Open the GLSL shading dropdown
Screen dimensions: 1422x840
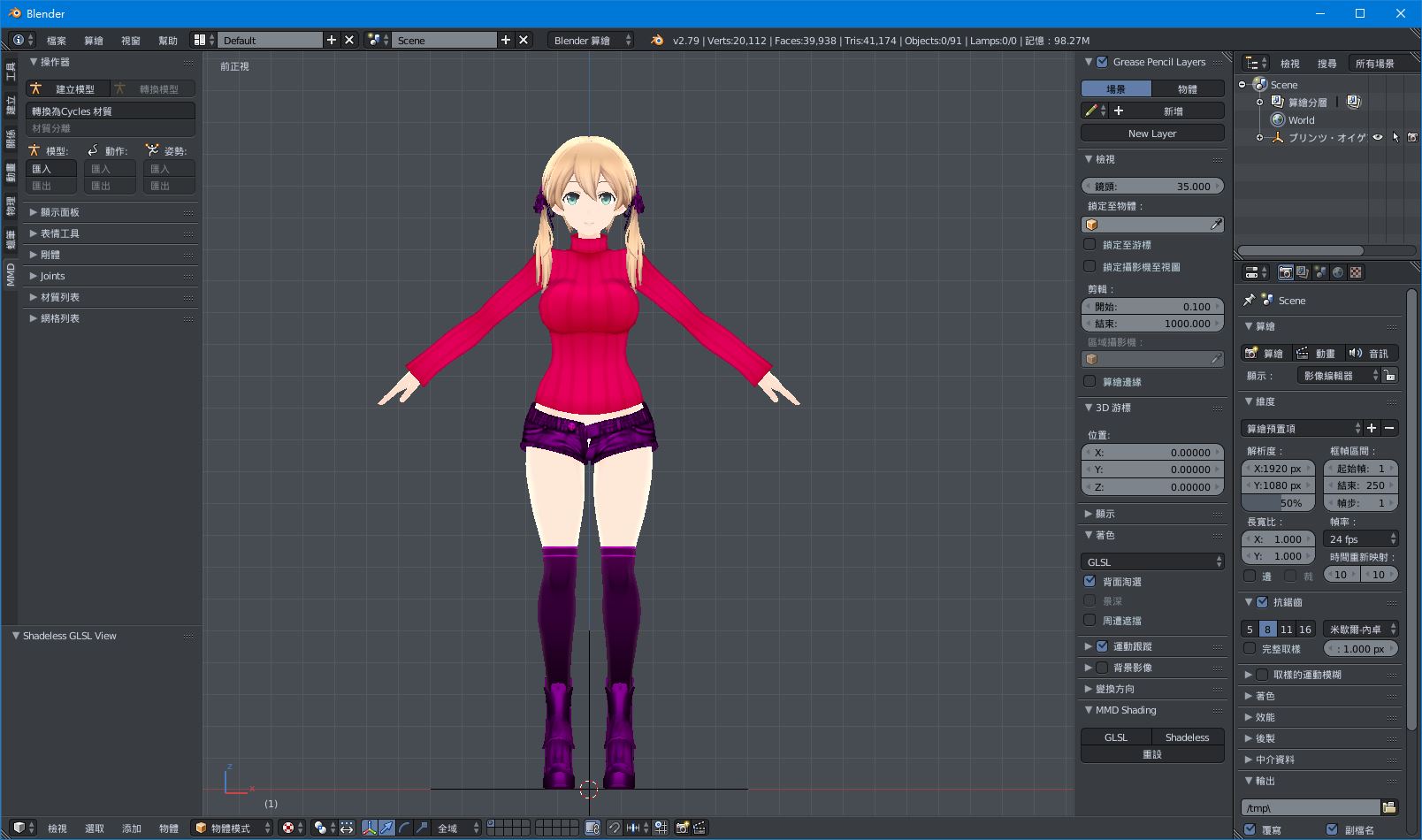[x=1151, y=561]
